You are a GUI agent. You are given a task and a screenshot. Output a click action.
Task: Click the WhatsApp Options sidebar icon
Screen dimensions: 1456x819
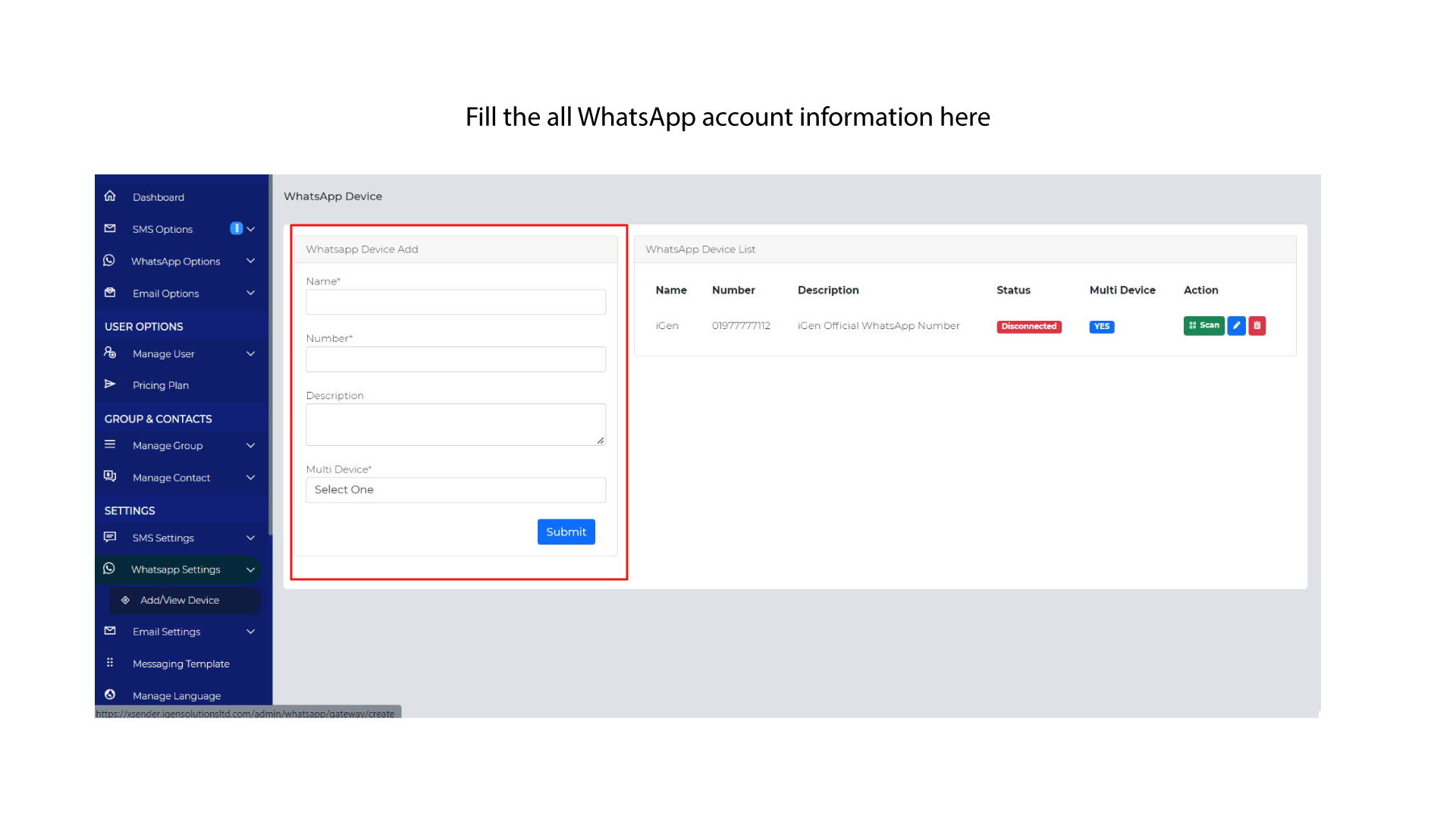109,261
